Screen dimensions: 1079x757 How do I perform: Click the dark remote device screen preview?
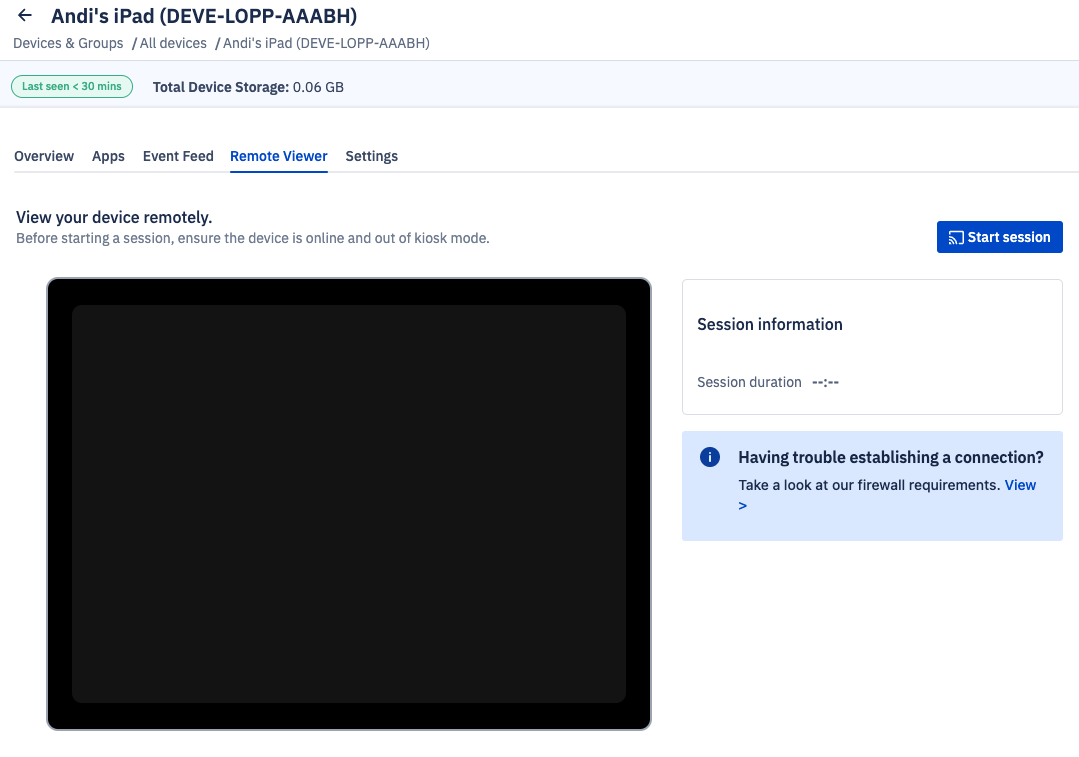[349, 504]
